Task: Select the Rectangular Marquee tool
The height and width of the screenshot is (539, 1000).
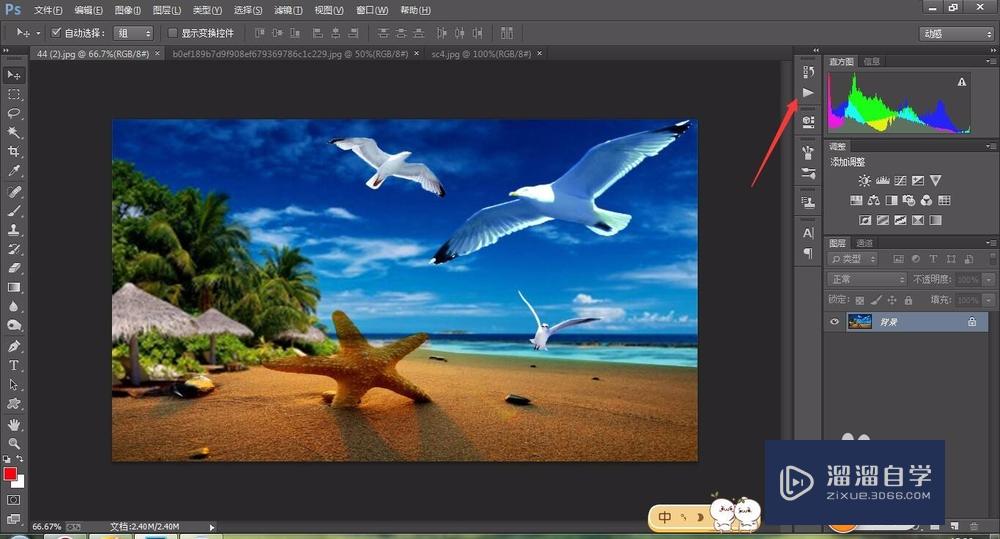Action: coord(13,94)
